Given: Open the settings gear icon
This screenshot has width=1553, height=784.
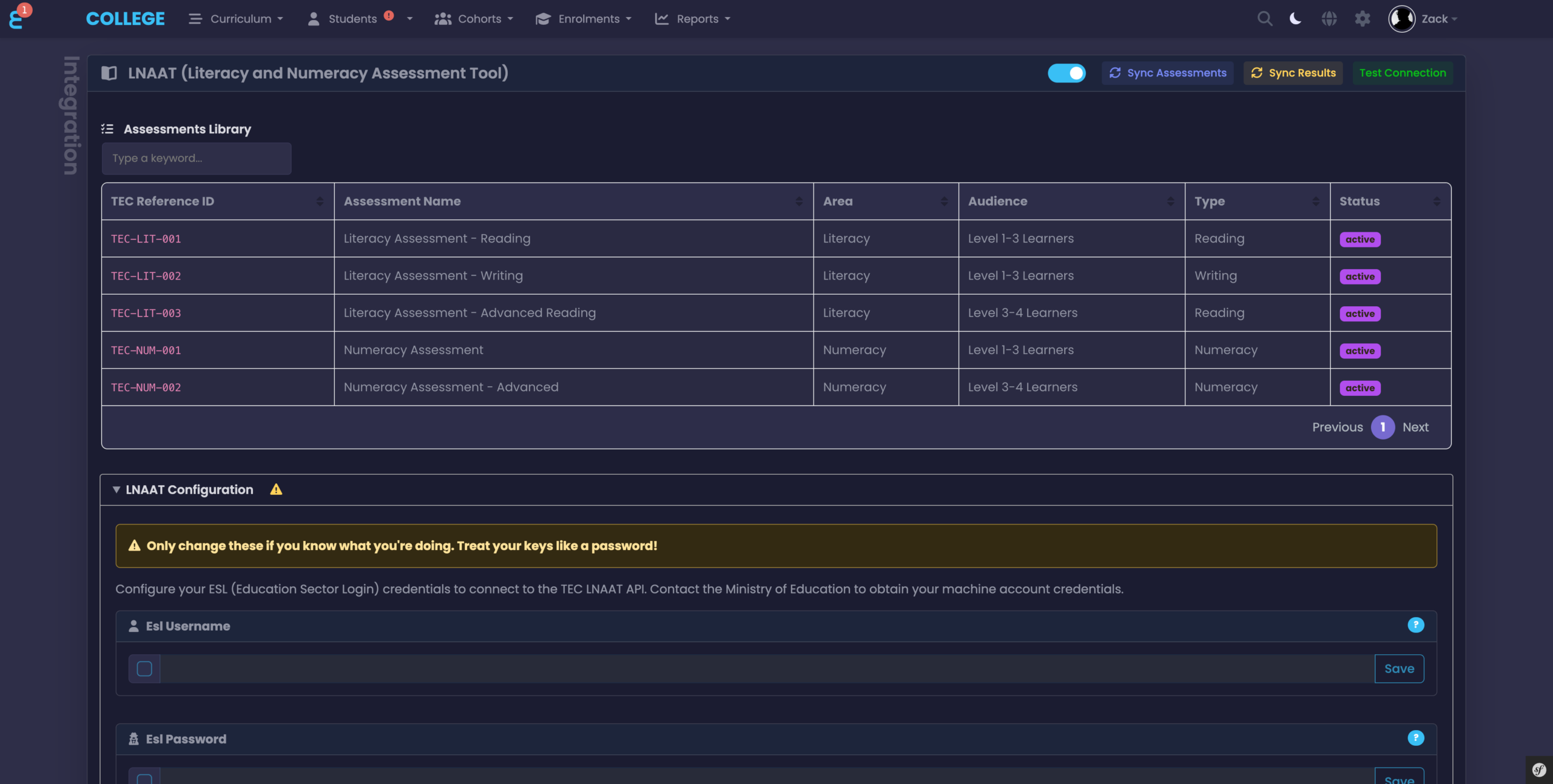Looking at the screenshot, I should 1363,18.
